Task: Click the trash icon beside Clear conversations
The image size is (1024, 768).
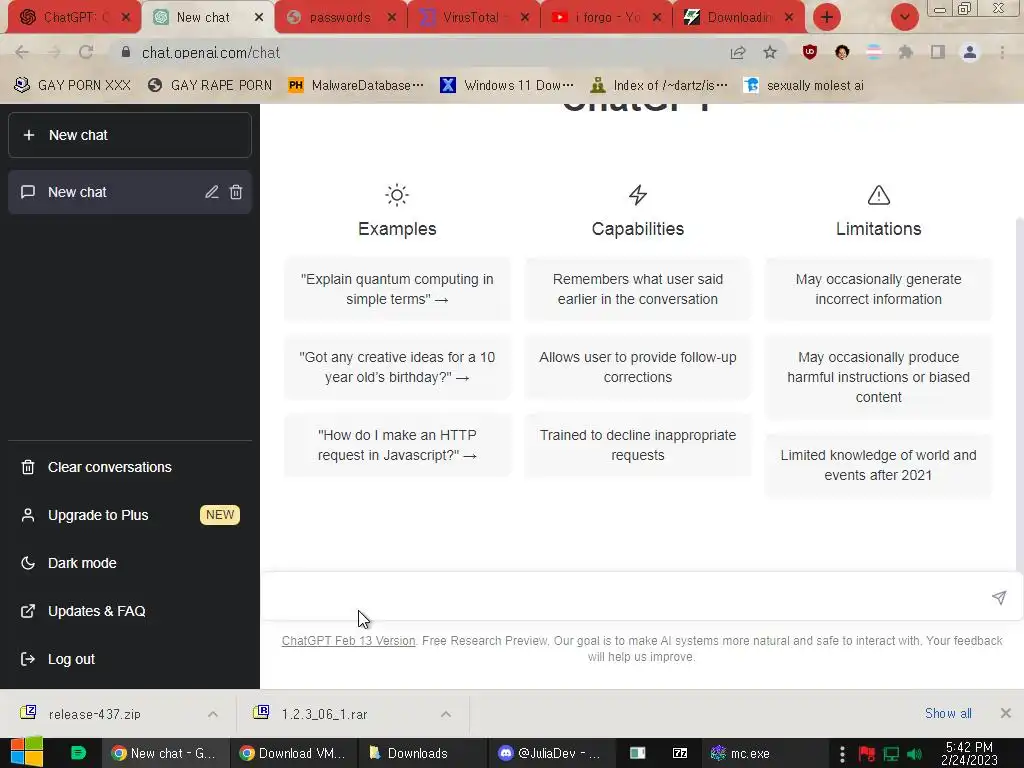Action: tap(28, 468)
